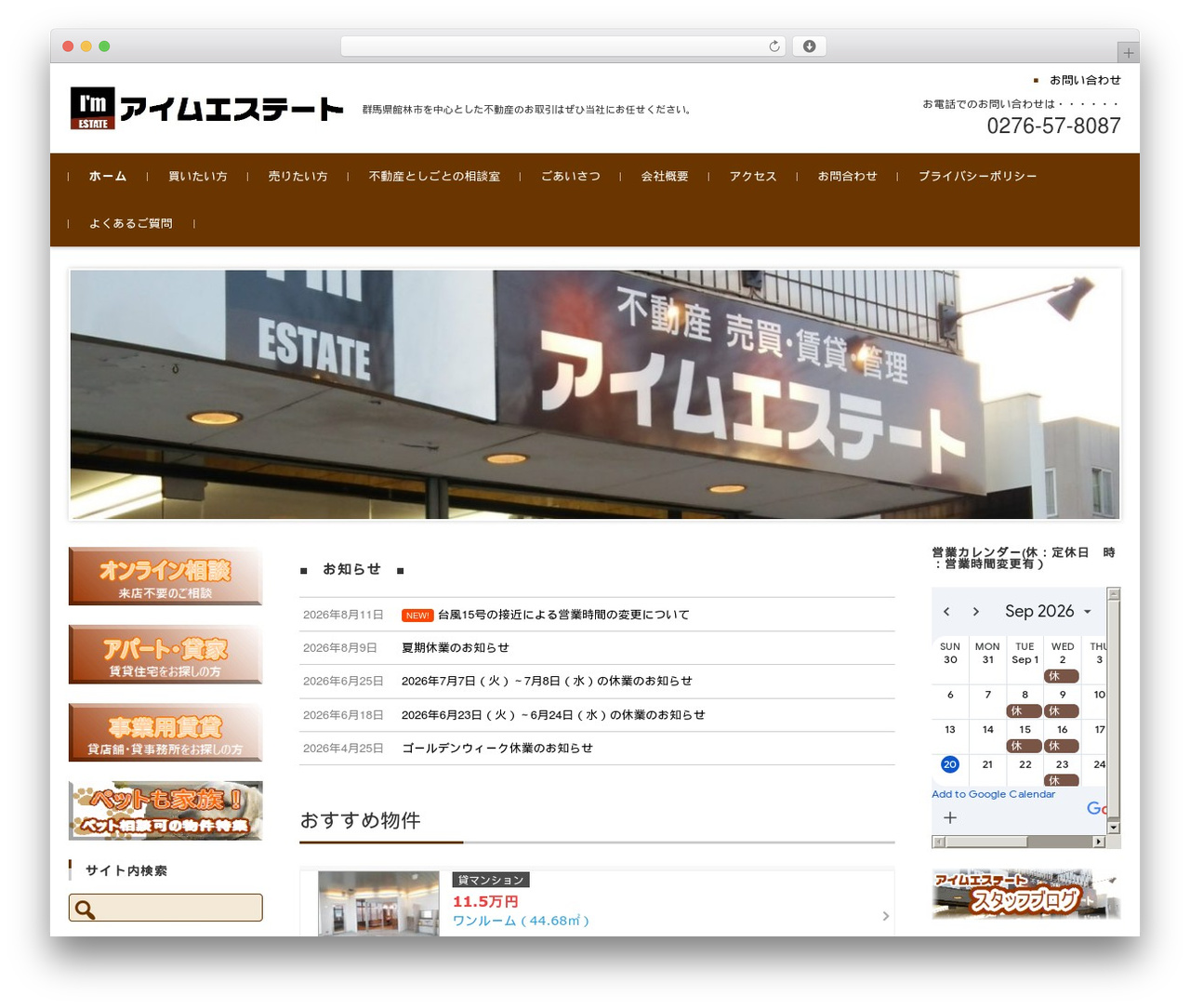Reload the page using the address bar icon
The image size is (1190, 1008).
(x=773, y=46)
